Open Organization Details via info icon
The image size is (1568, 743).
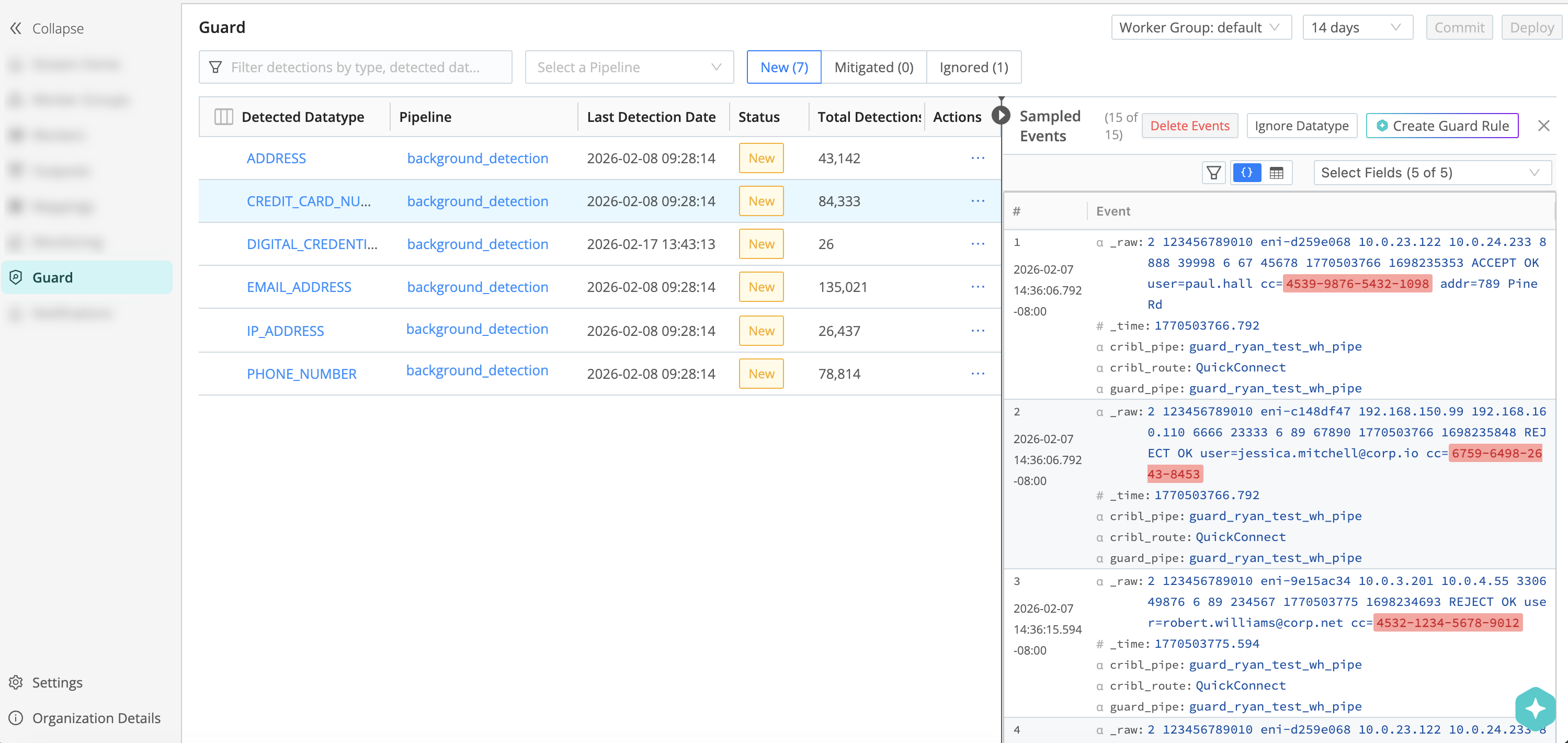[x=96, y=718]
